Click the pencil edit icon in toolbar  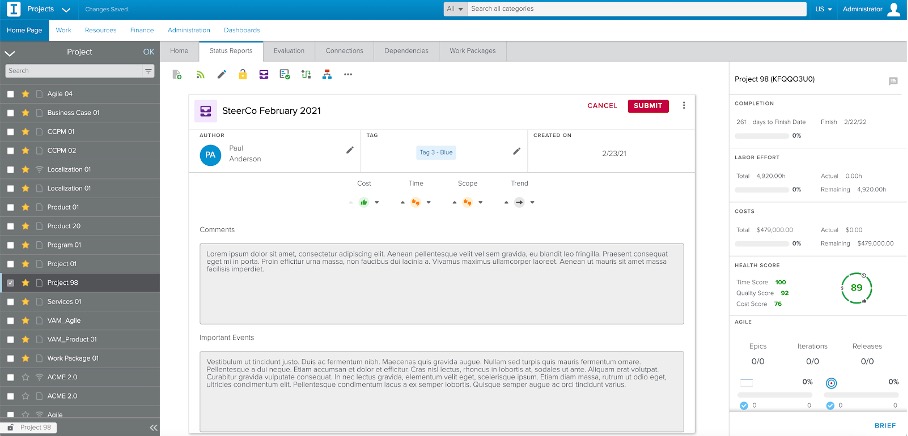[x=221, y=74]
